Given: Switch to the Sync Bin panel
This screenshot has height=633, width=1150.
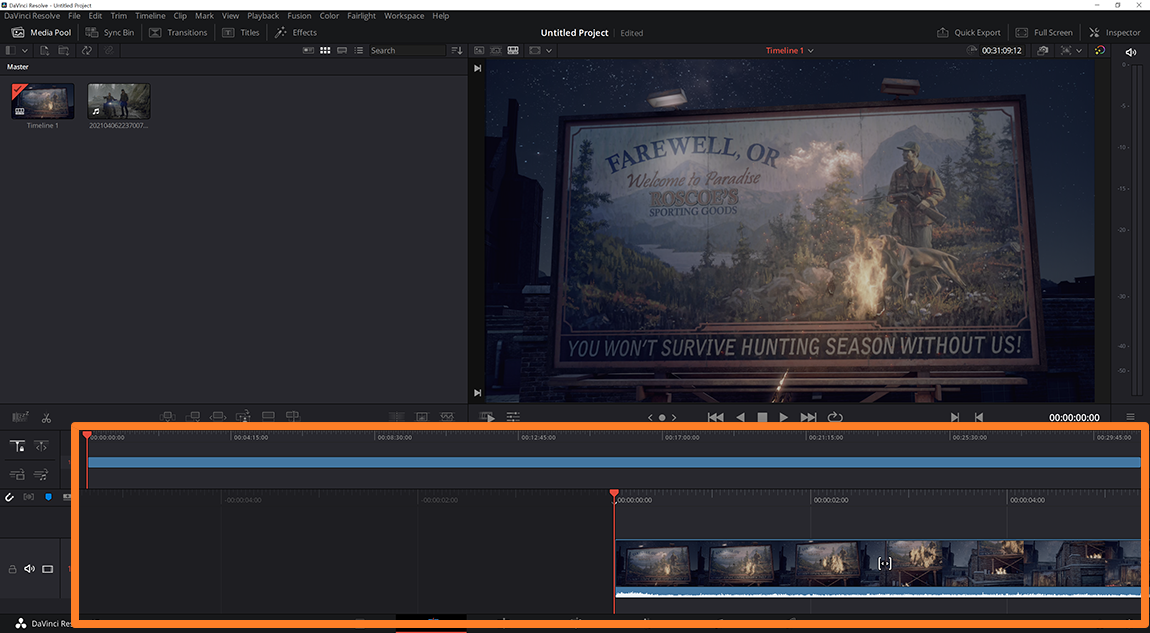Looking at the screenshot, I should (110, 32).
